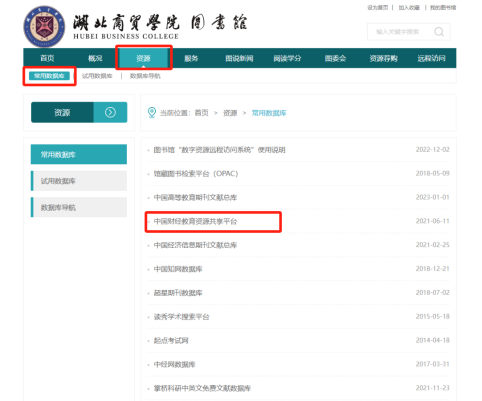Click the 我的图书馆 link at top
Viewport: 482px width, 401px height.
click(x=443, y=8)
